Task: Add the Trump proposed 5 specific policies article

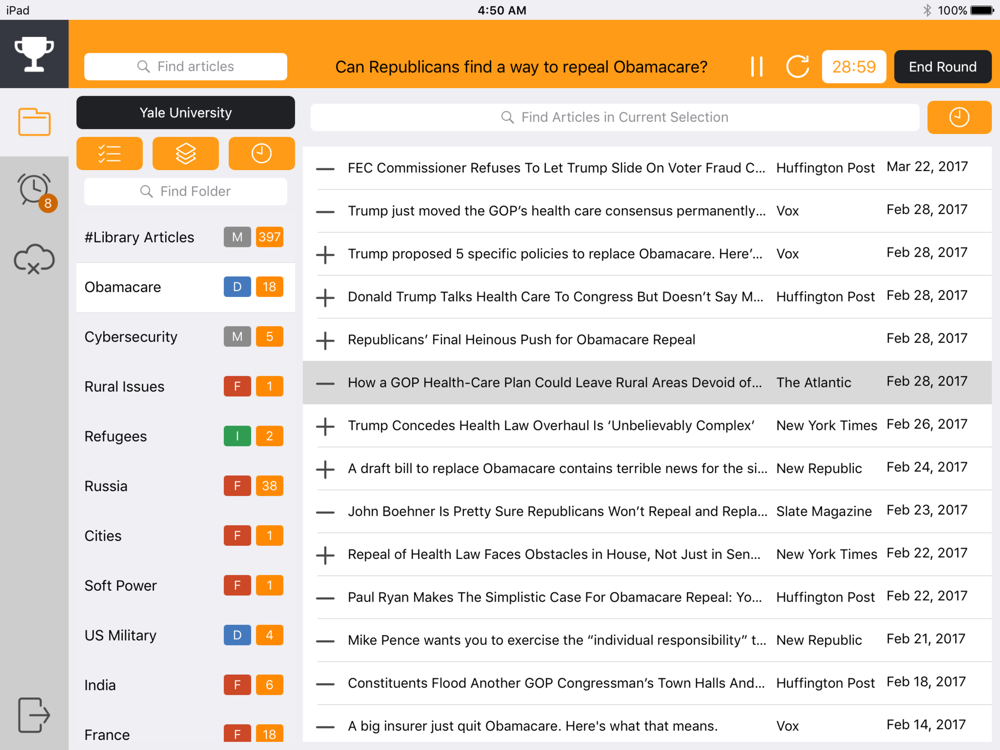Action: click(325, 254)
